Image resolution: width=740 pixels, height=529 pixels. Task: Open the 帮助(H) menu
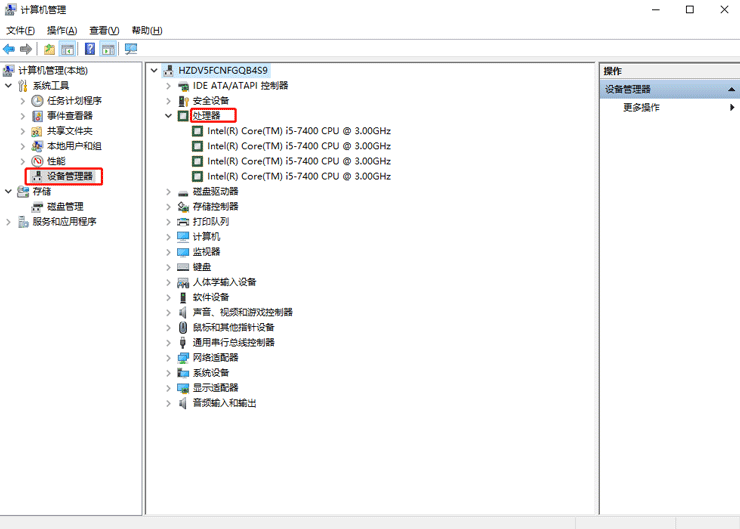click(x=147, y=31)
